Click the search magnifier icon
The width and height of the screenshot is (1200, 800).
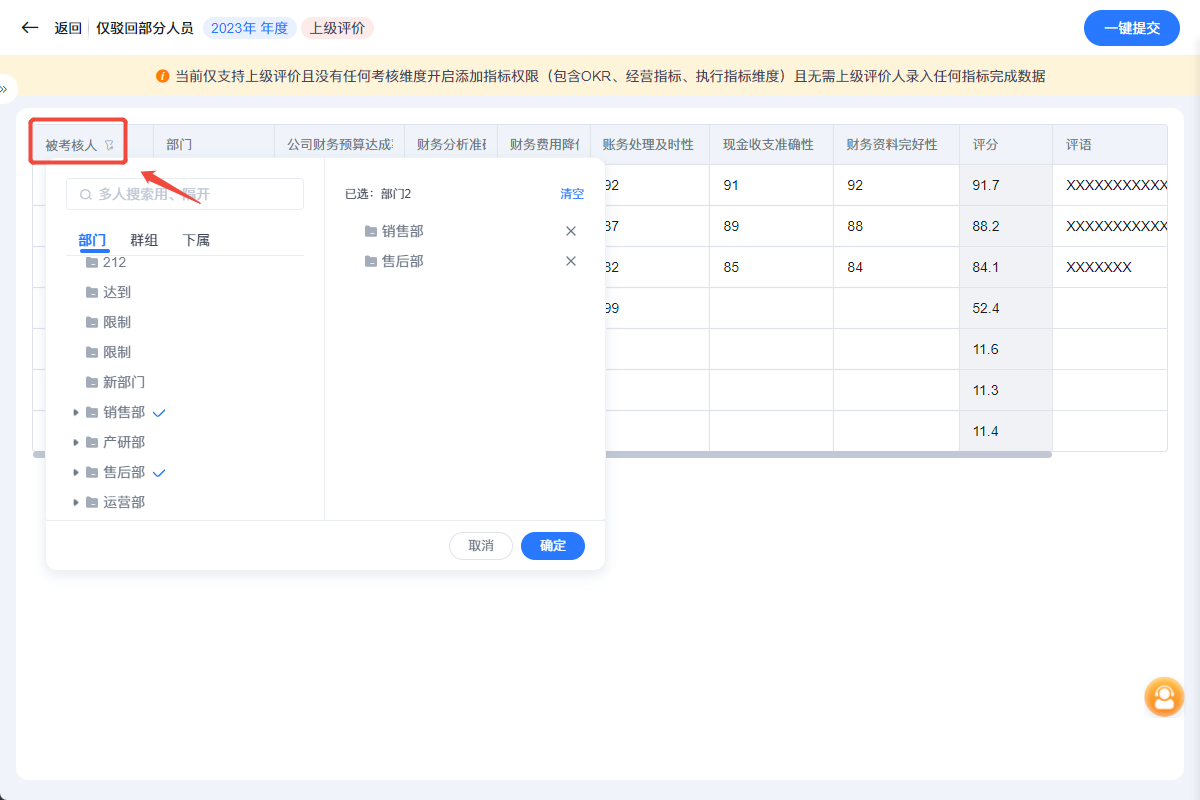tap(86, 194)
